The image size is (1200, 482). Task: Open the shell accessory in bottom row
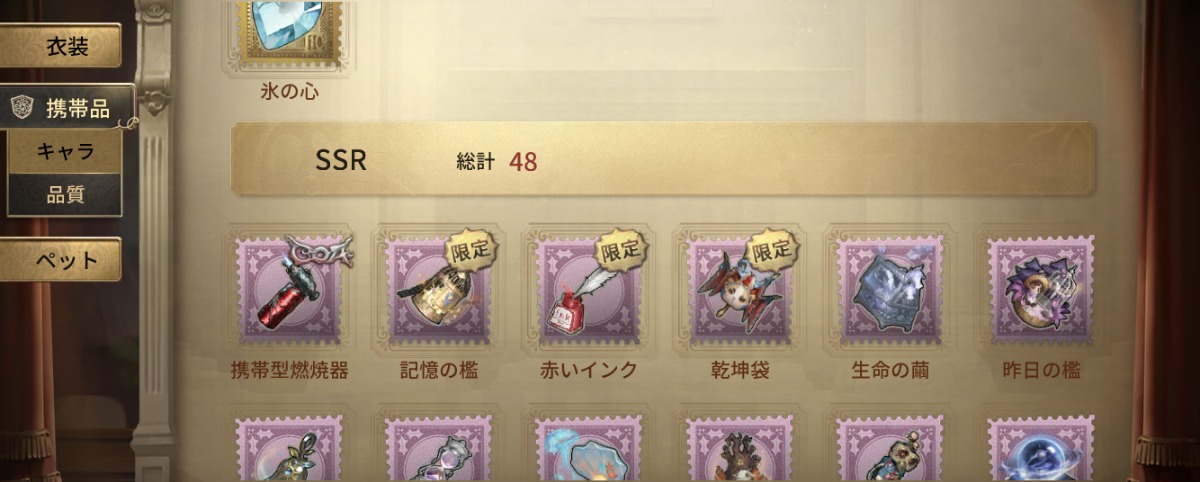(x=589, y=449)
